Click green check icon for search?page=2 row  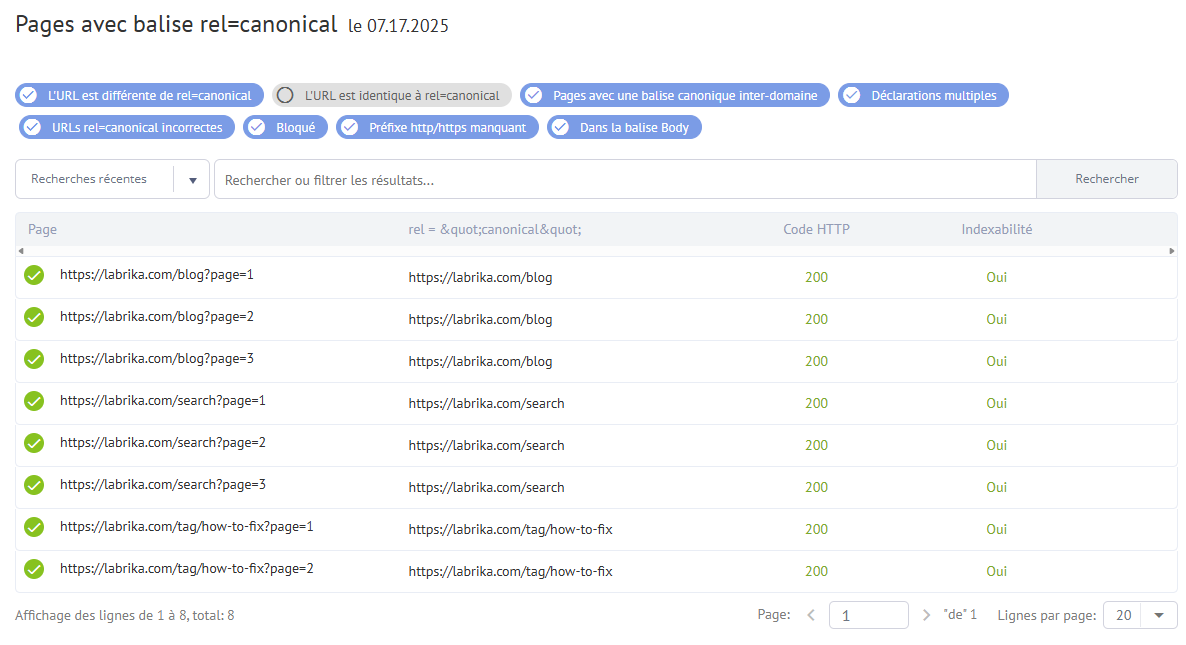click(x=34, y=443)
